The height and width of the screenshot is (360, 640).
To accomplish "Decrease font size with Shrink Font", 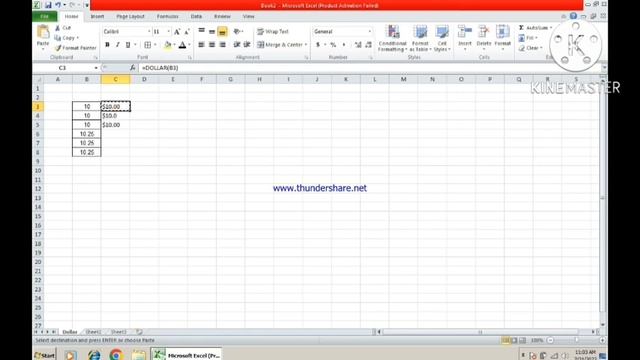I will click(187, 31).
